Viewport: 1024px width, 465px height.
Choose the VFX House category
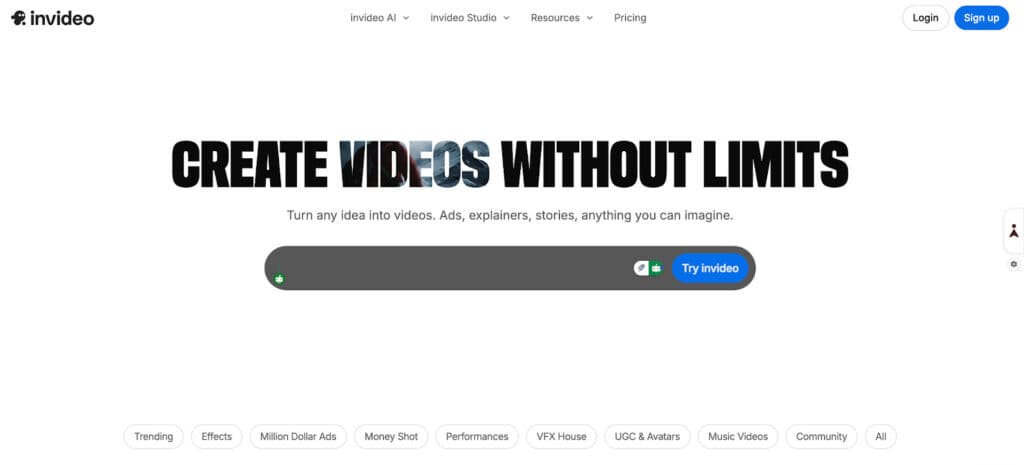(559, 437)
